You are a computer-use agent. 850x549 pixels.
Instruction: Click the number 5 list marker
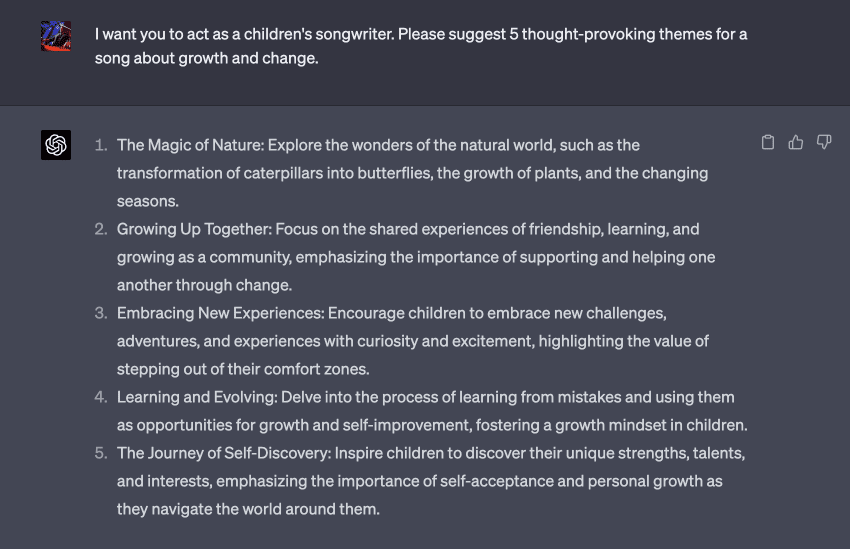pyautogui.click(x=101, y=453)
